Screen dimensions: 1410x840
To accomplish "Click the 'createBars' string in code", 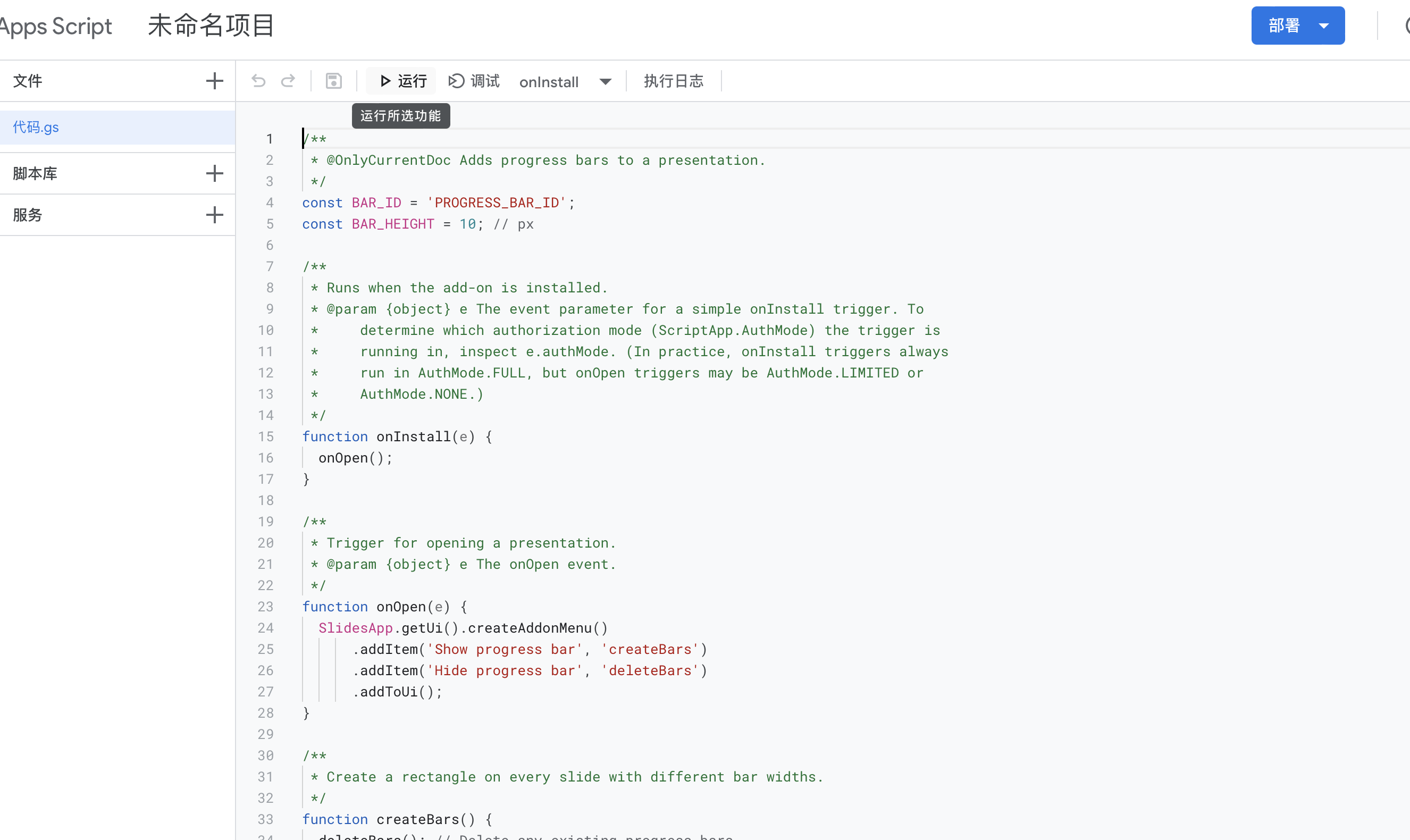I will [x=650, y=649].
